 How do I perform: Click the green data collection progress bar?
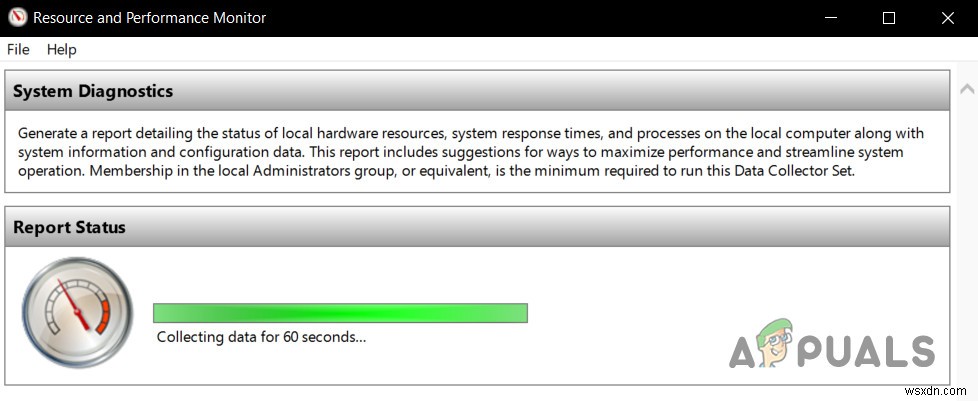coord(340,313)
